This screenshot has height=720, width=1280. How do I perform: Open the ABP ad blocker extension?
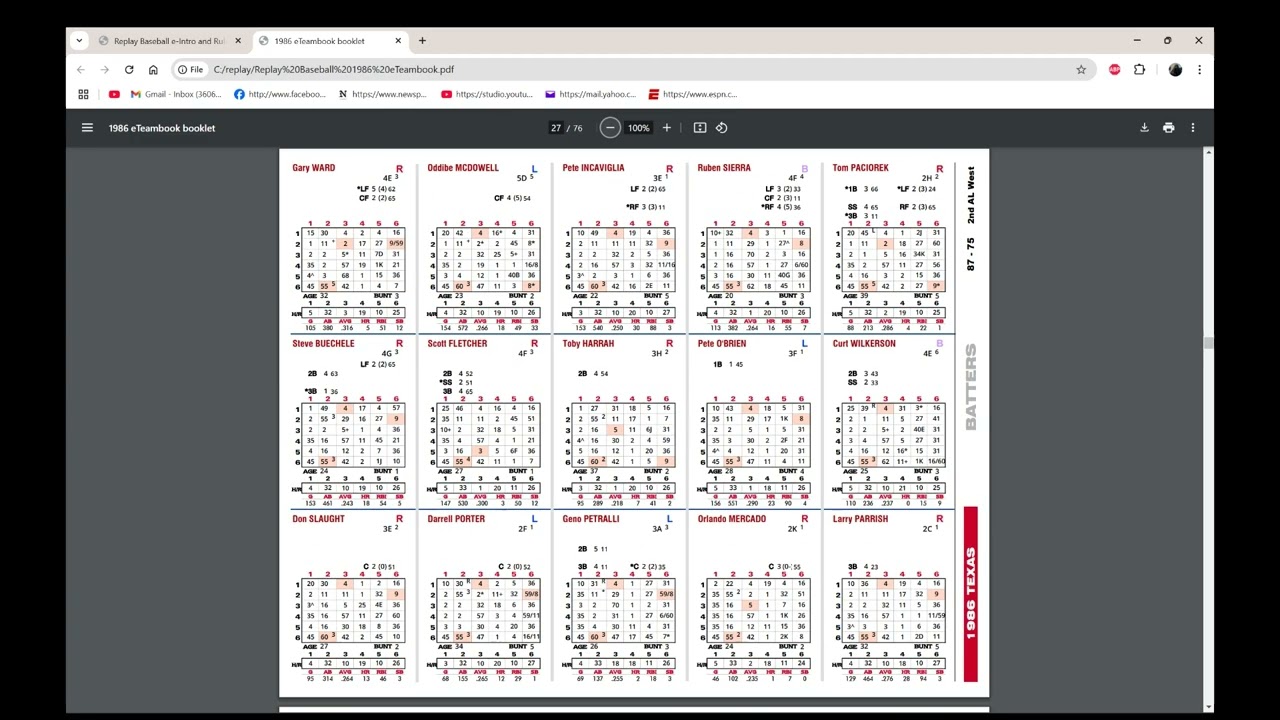coord(1115,70)
